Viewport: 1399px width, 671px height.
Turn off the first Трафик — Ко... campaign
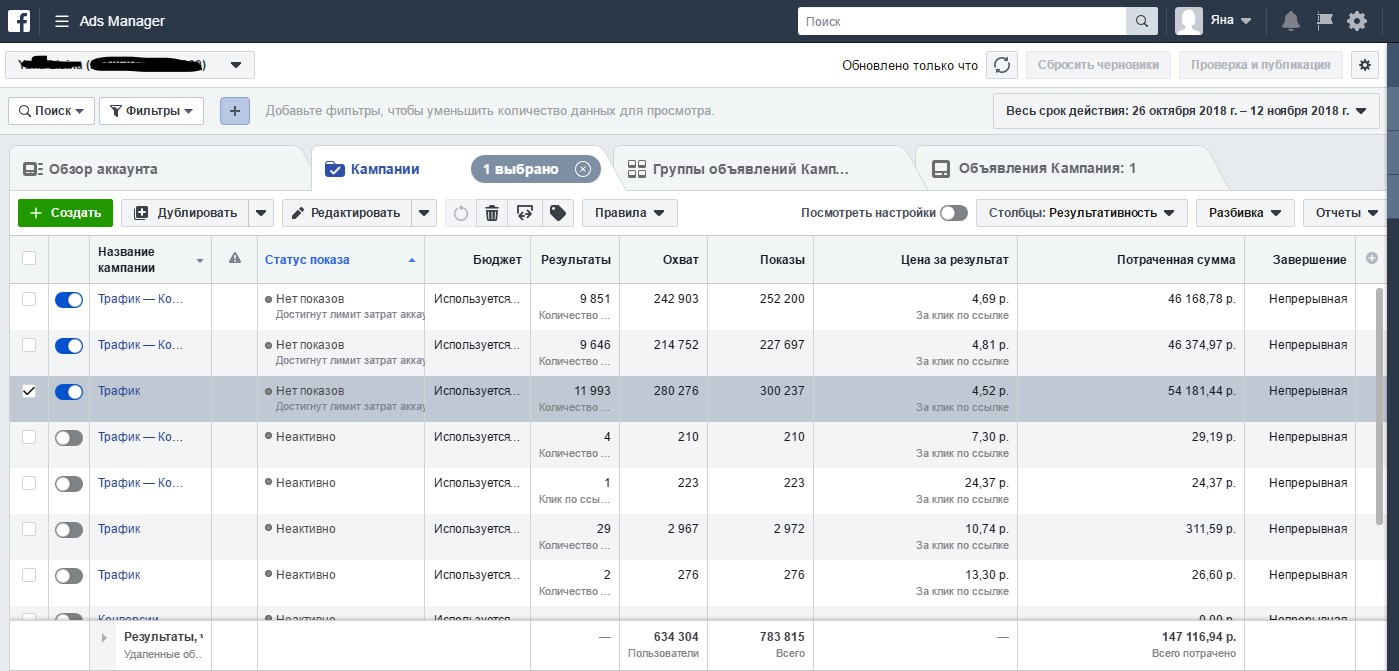[x=69, y=299]
